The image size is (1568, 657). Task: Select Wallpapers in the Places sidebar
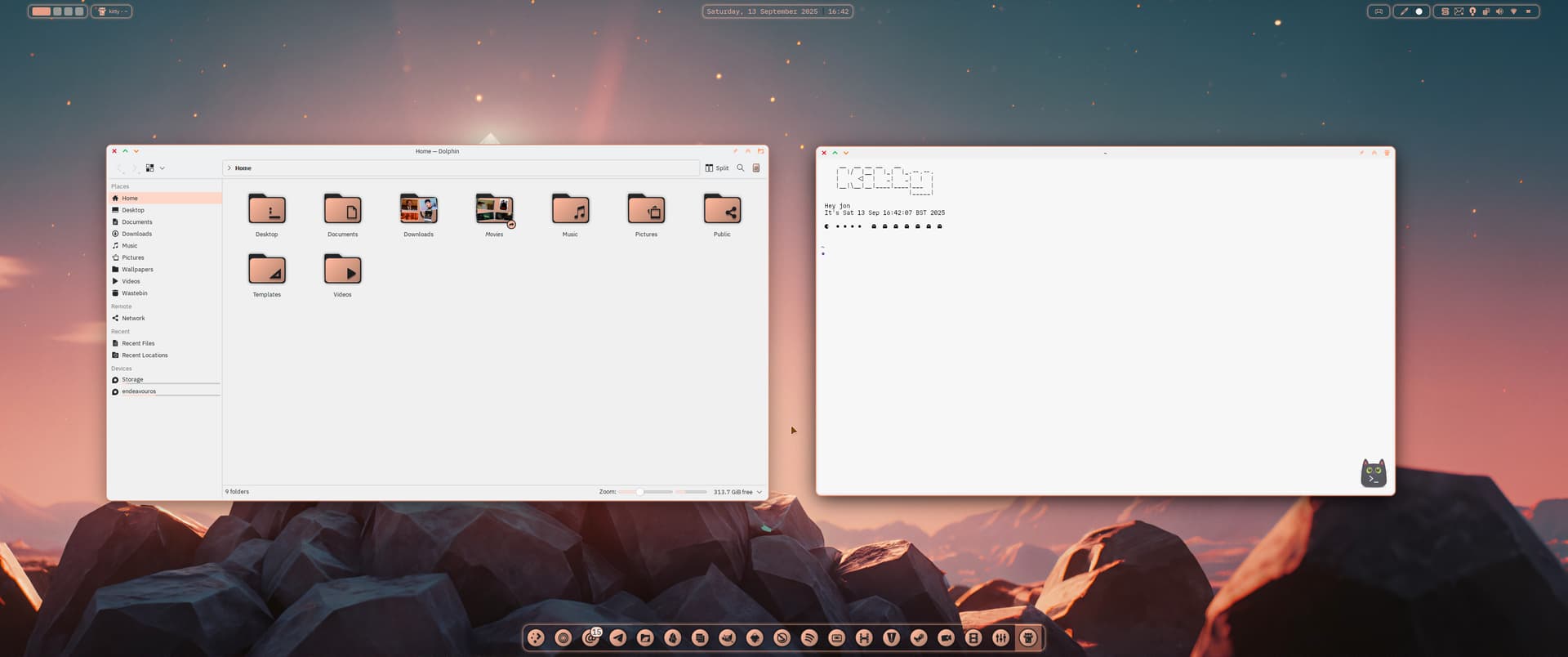pos(137,270)
